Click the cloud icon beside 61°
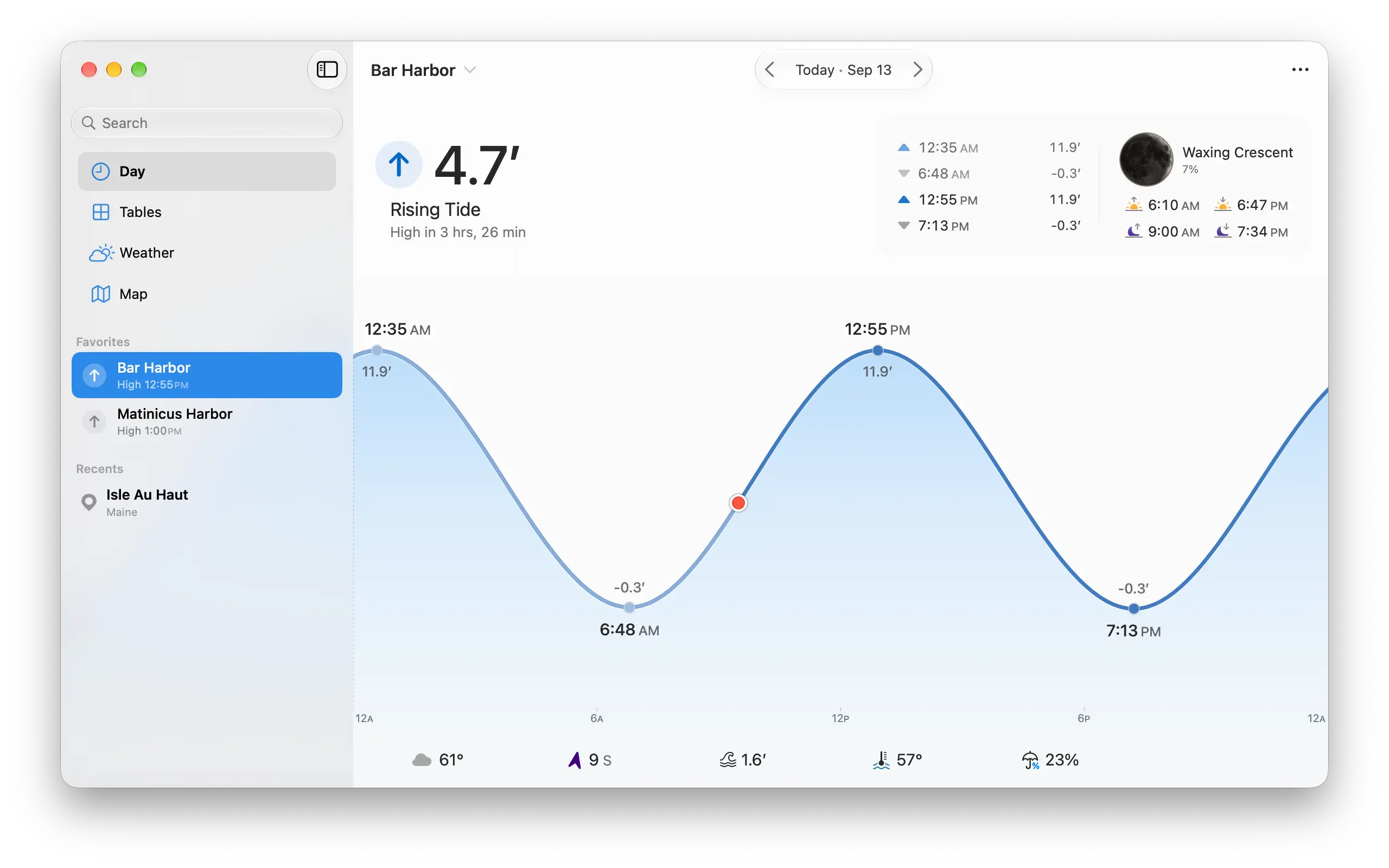Image resolution: width=1389 pixels, height=868 pixels. (421, 760)
